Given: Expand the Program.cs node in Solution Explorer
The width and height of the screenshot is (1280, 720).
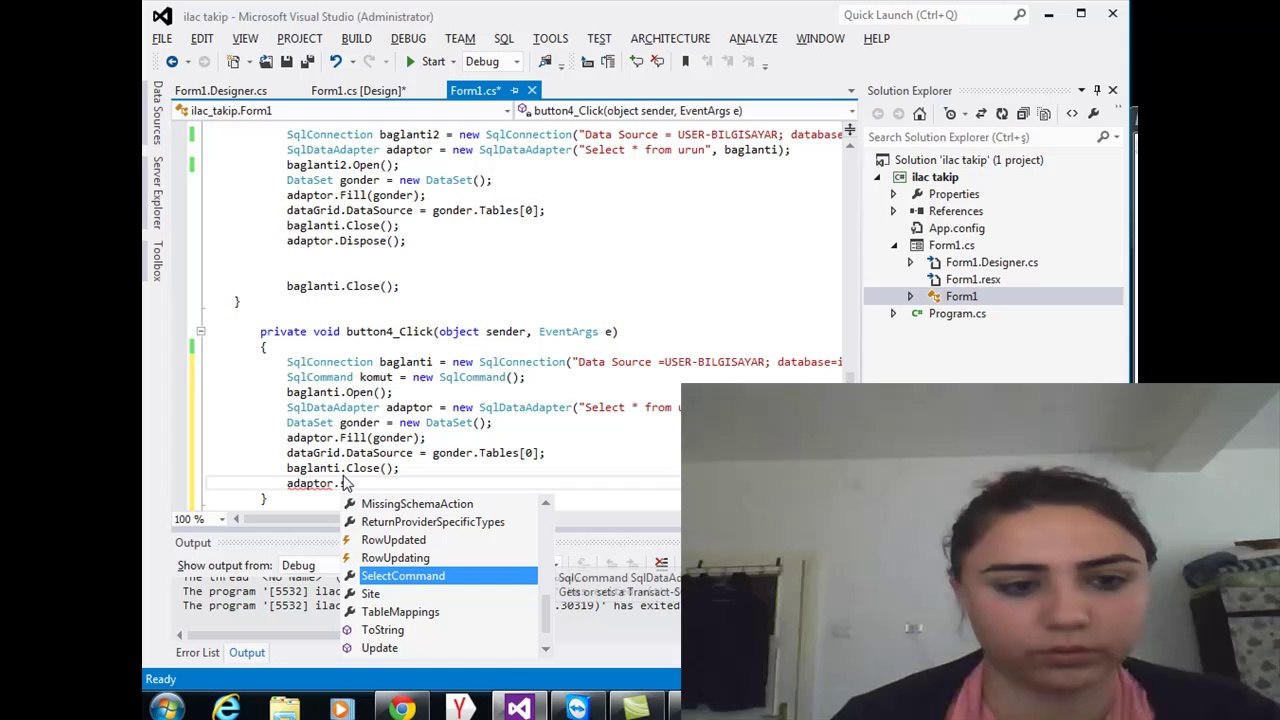Looking at the screenshot, I should [x=893, y=313].
